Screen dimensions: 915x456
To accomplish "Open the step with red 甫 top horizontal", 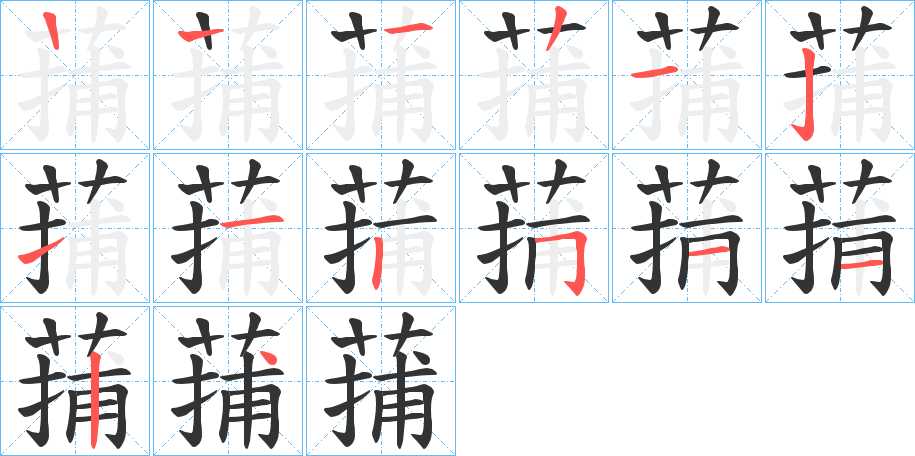I will tap(228, 228).
